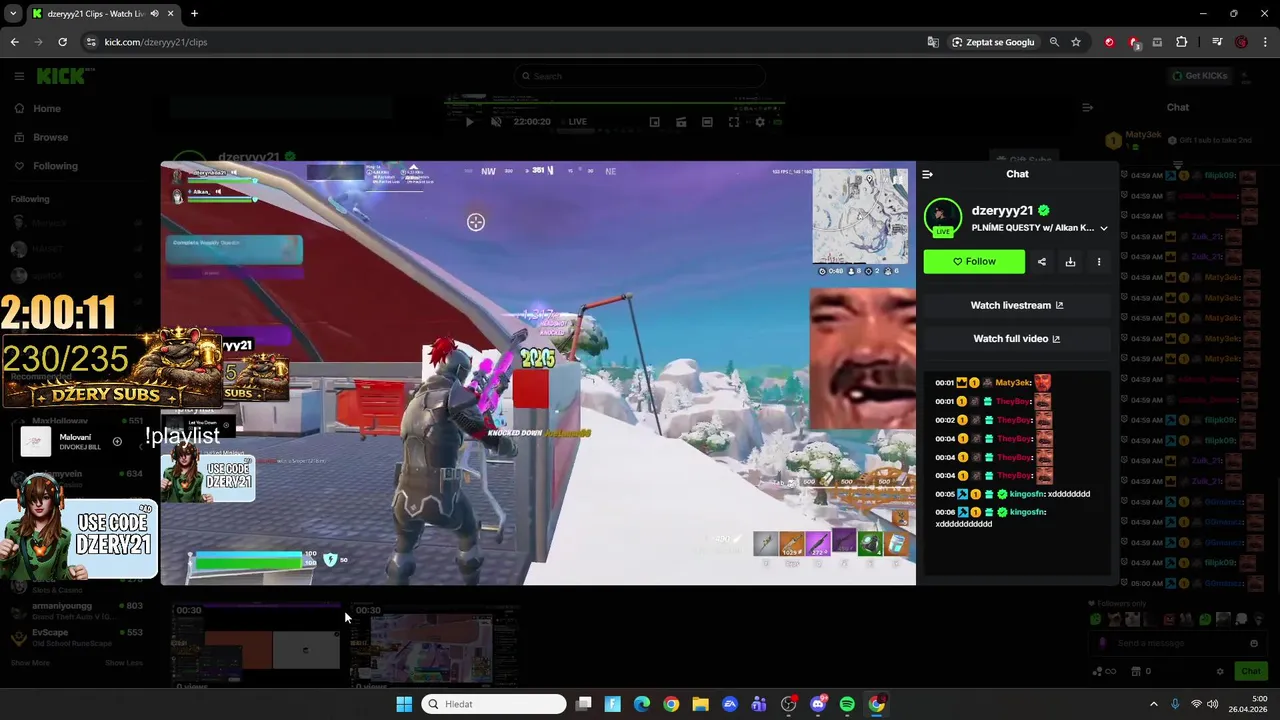The image size is (1280, 720).
Task: Open the Kick logo home link
Action: [x=66, y=76]
